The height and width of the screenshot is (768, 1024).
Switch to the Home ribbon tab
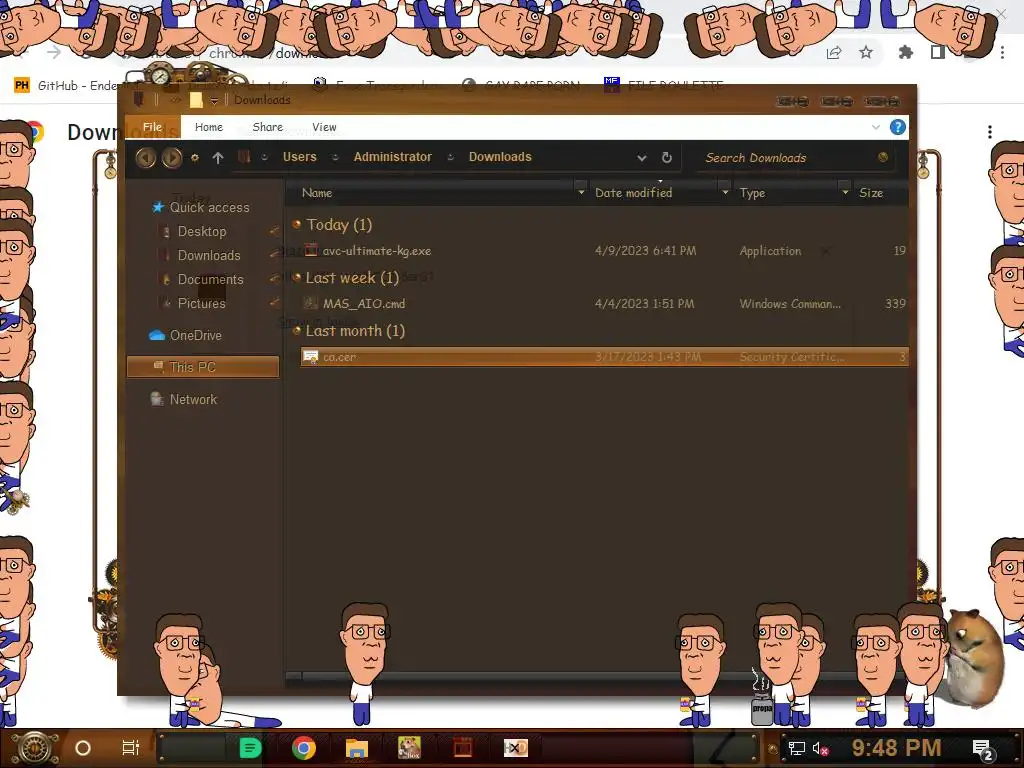coord(209,127)
